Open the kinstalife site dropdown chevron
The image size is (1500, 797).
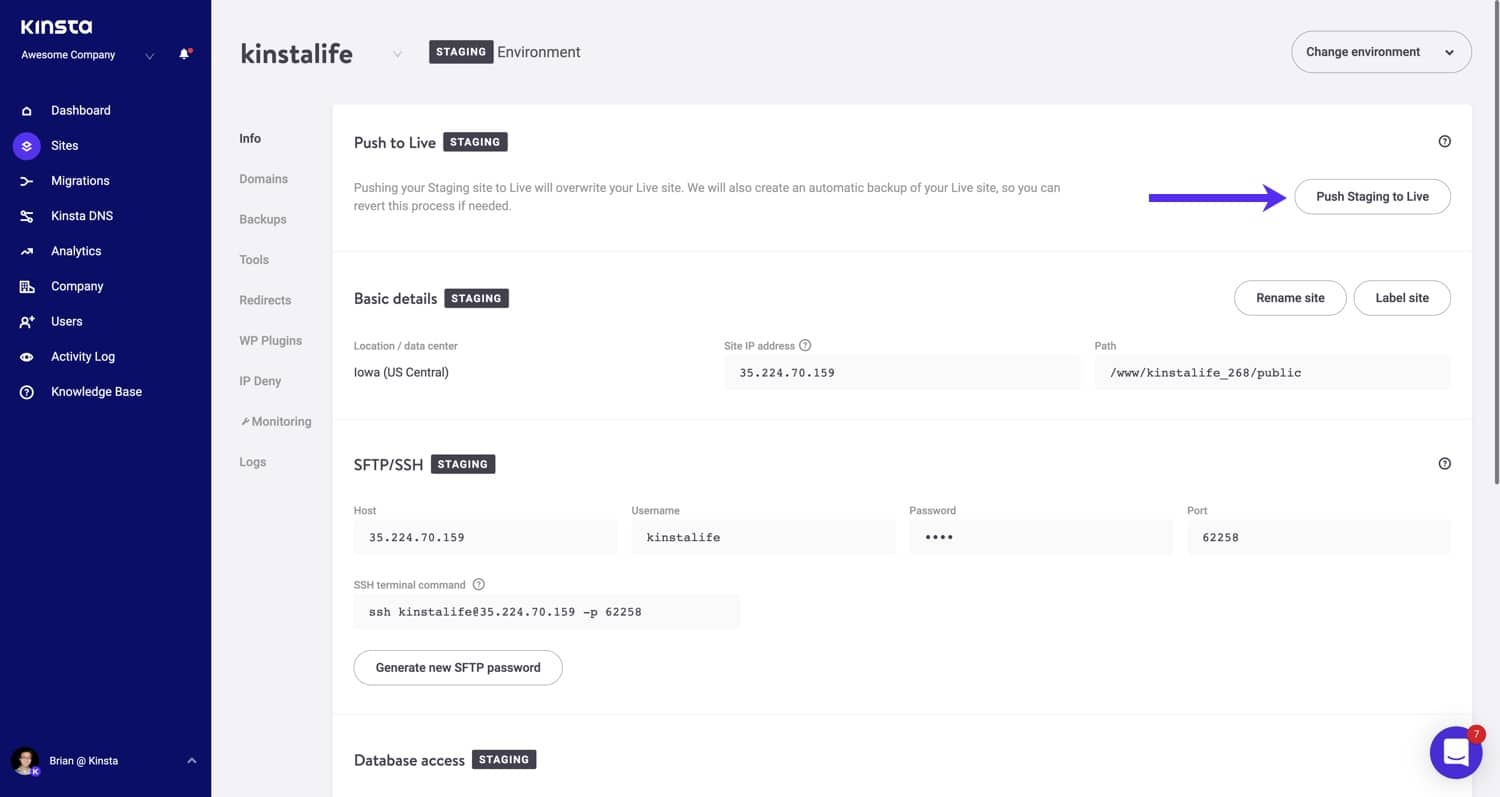397,54
